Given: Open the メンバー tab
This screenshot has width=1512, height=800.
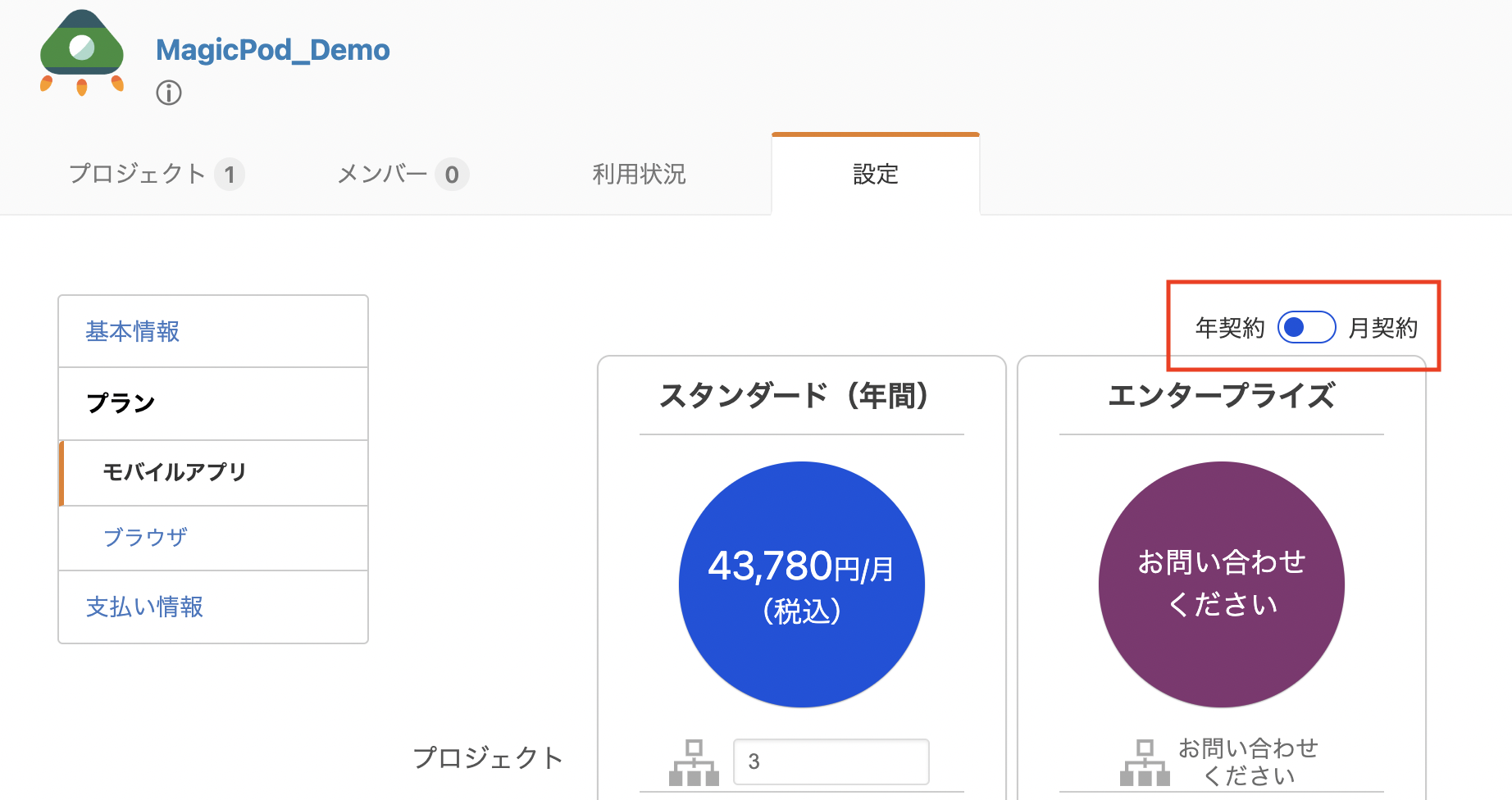Looking at the screenshot, I should [403, 174].
